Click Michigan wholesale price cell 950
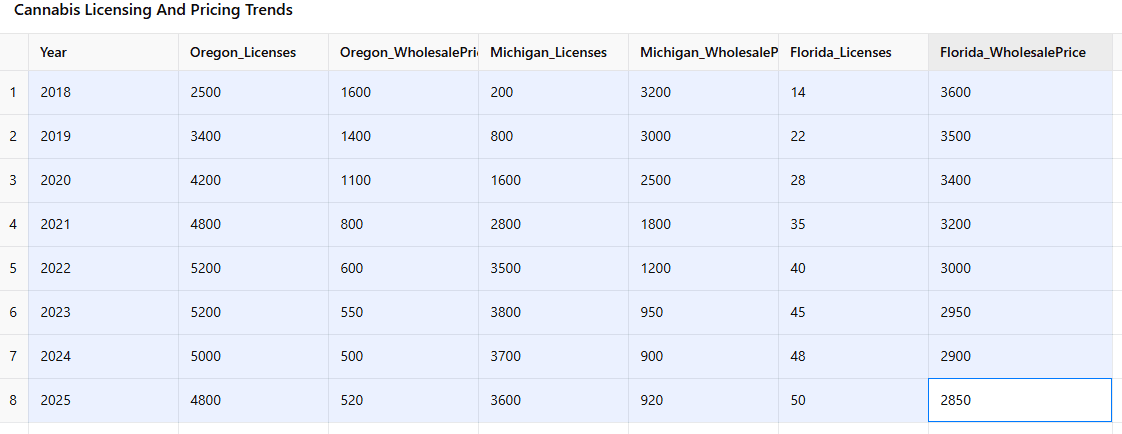The height and width of the screenshot is (434, 1122). [x=703, y=312]
